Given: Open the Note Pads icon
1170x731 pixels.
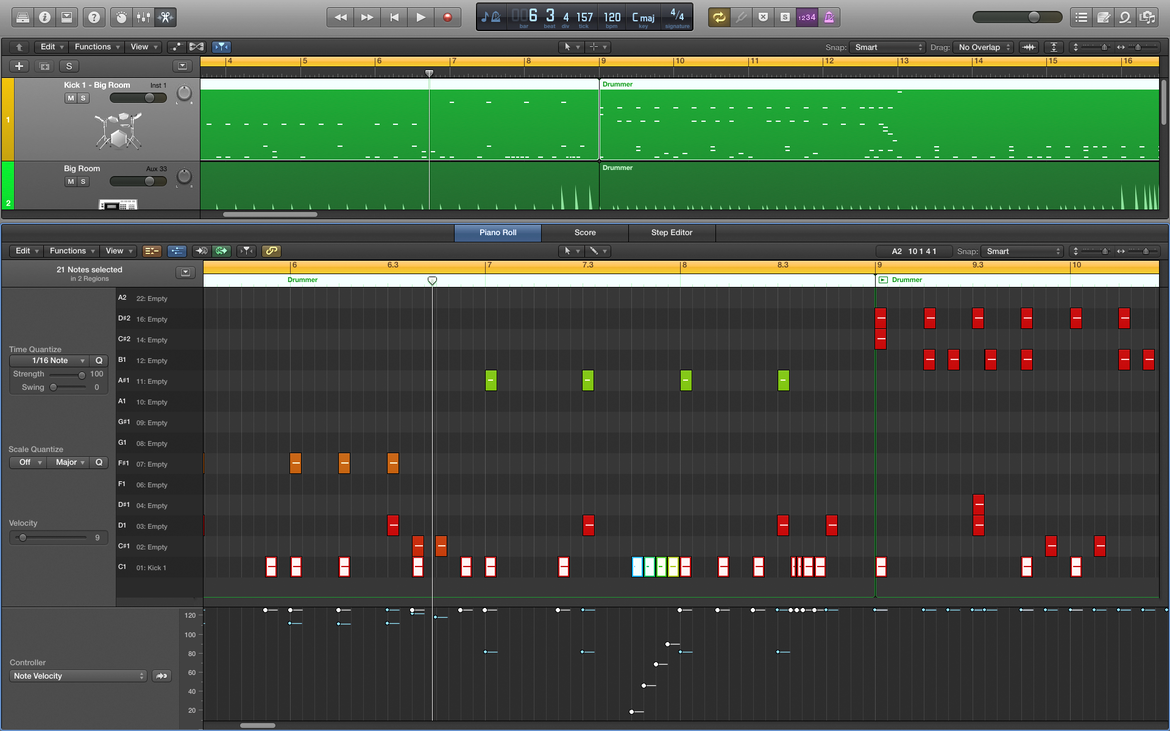Looking at the screenshot, I should tap(1104, 16).
